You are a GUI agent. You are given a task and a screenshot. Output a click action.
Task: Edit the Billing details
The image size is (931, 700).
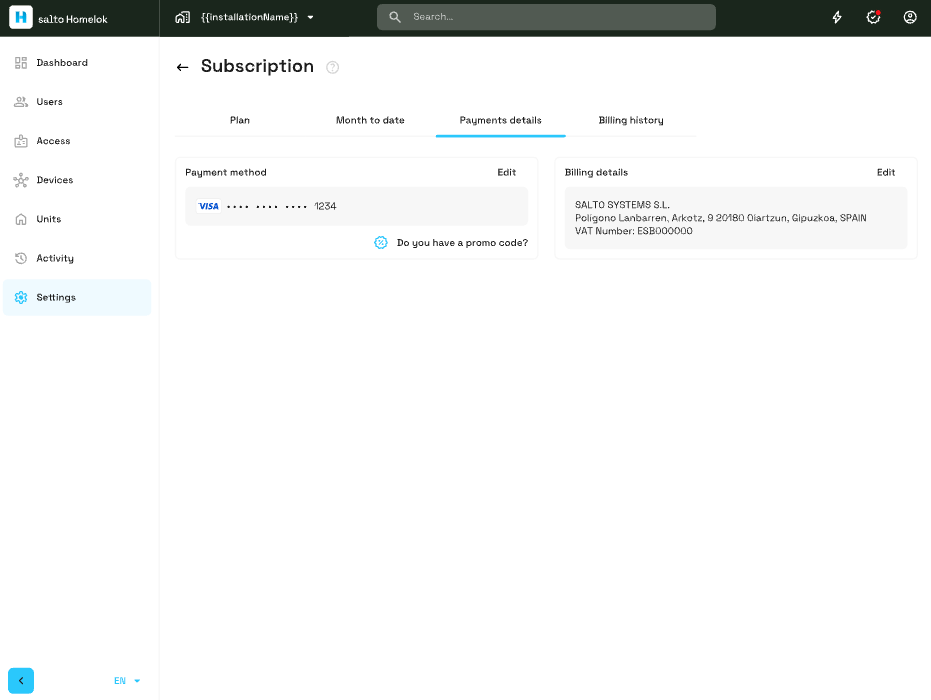[886, 172]
